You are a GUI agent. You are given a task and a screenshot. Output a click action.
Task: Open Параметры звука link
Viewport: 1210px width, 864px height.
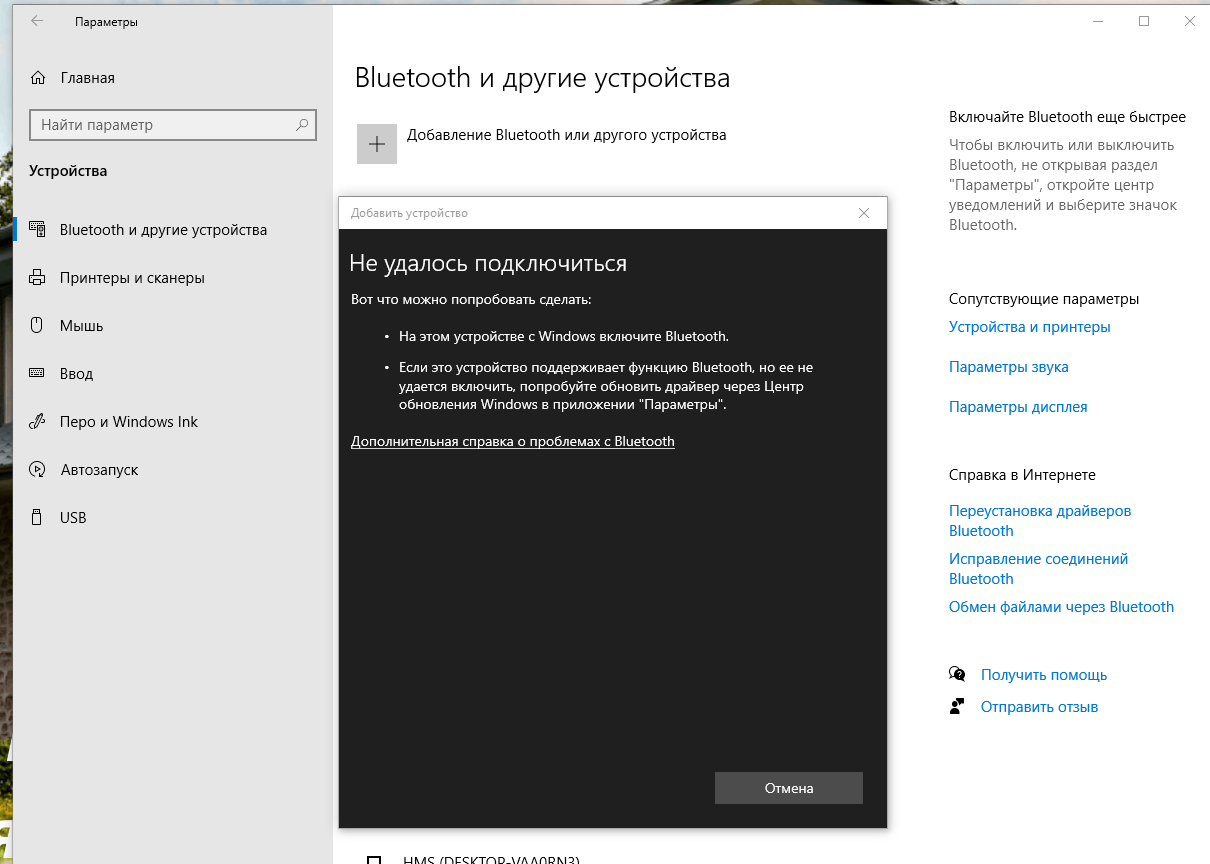pyautogui.click(x=1008, y=367)
